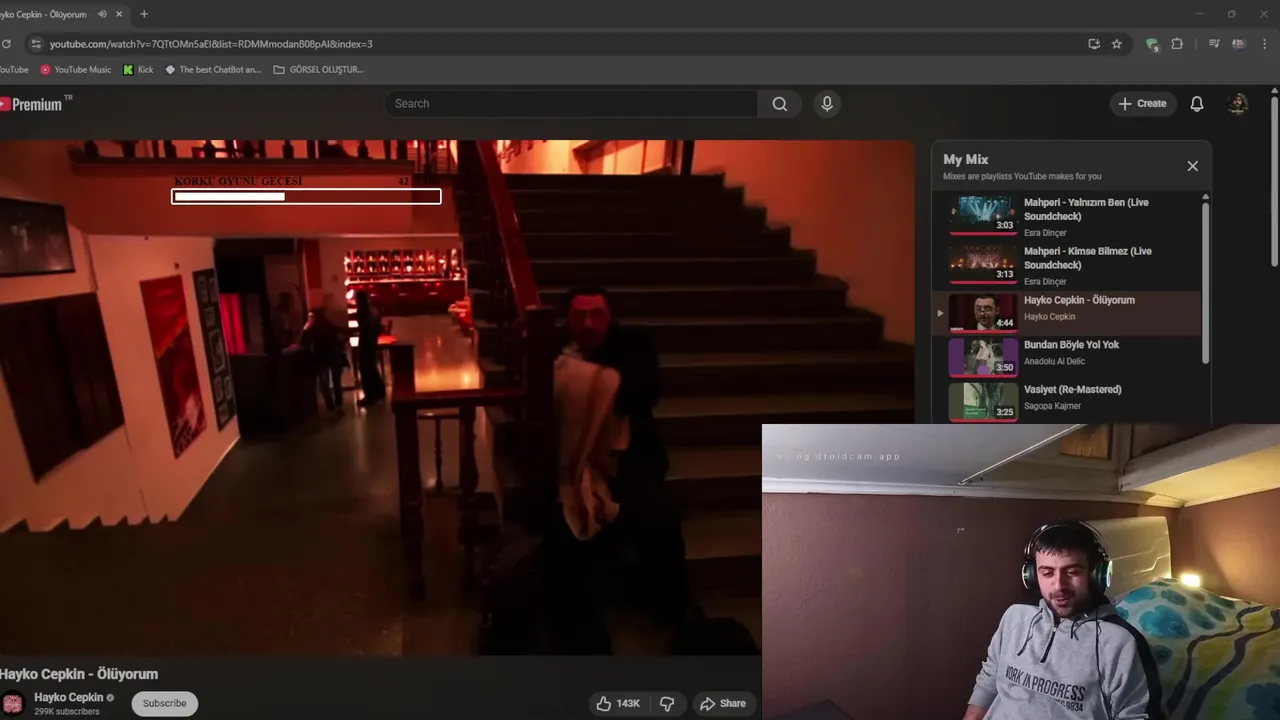Open the GÖRSEL OLUŞTUR bookmarks folder

[x=319, y=70]
